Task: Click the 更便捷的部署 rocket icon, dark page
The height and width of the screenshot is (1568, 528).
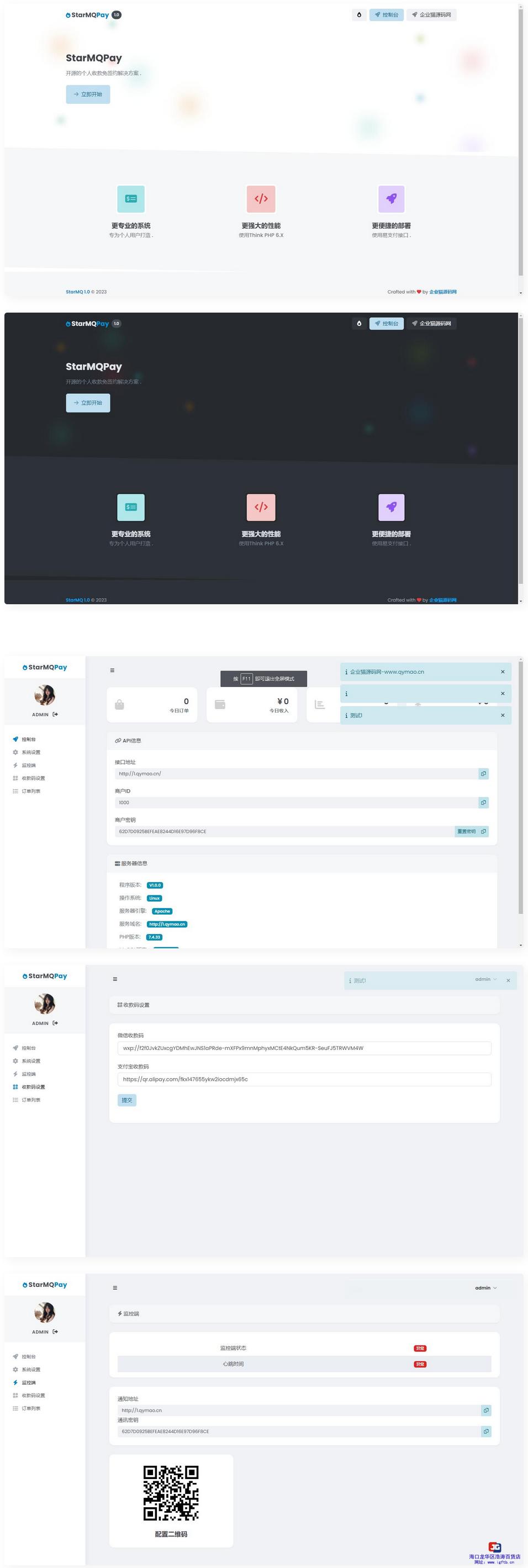Action: [x=391, y=507]
